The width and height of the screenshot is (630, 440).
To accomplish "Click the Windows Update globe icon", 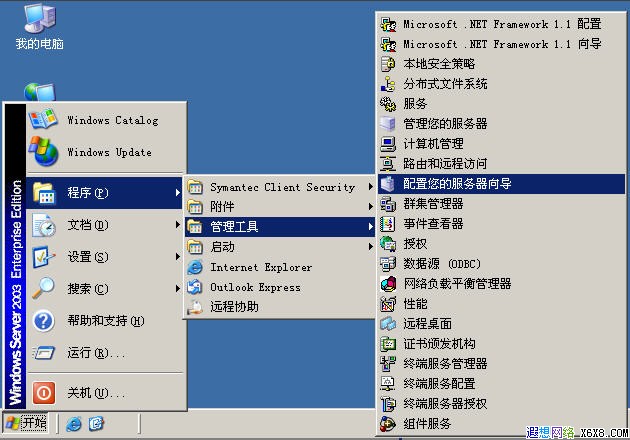I will (x=43, y=152).
